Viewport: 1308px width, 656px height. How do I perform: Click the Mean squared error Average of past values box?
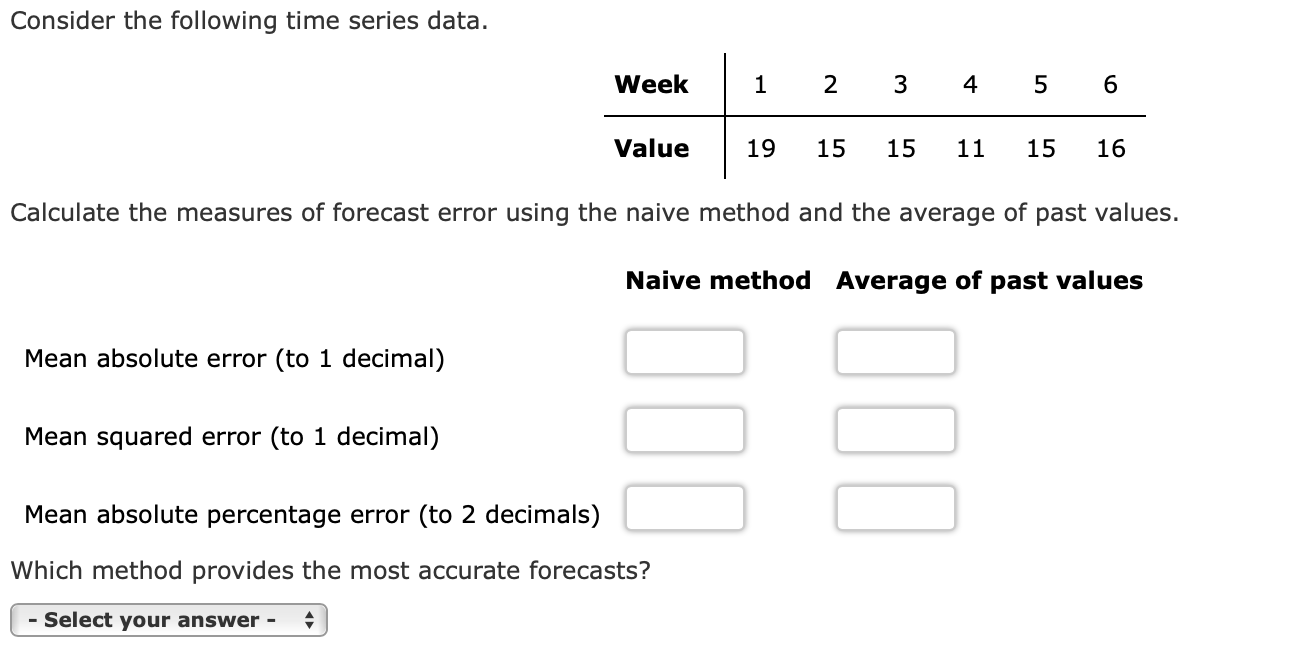895,429
